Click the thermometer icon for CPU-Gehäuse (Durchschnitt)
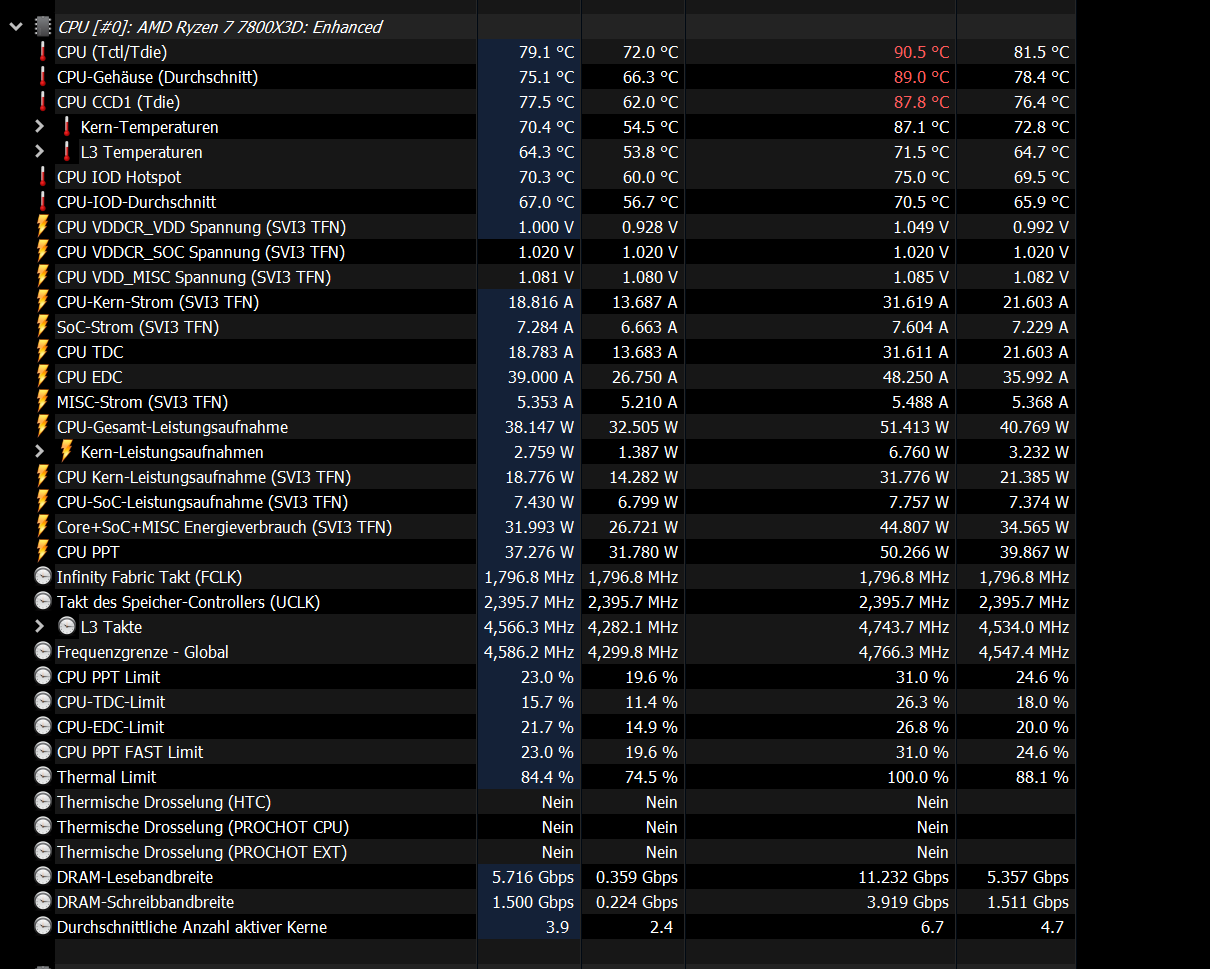Image resolution: width=1210 pixels, height=969 pixels. 43,77
